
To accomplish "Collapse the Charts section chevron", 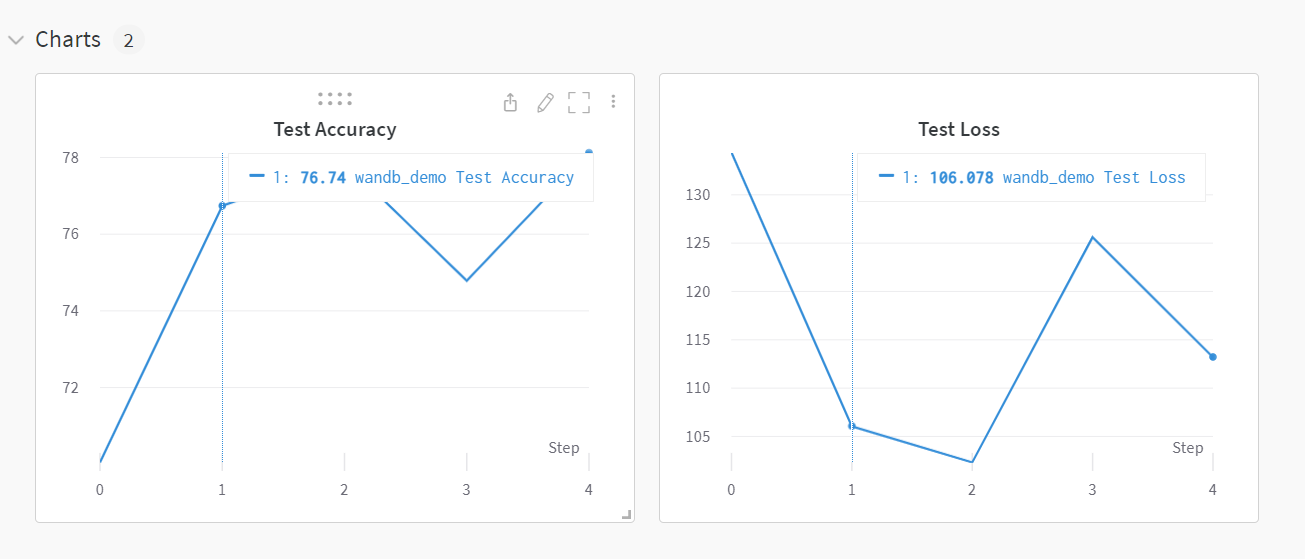I will 16,40.
